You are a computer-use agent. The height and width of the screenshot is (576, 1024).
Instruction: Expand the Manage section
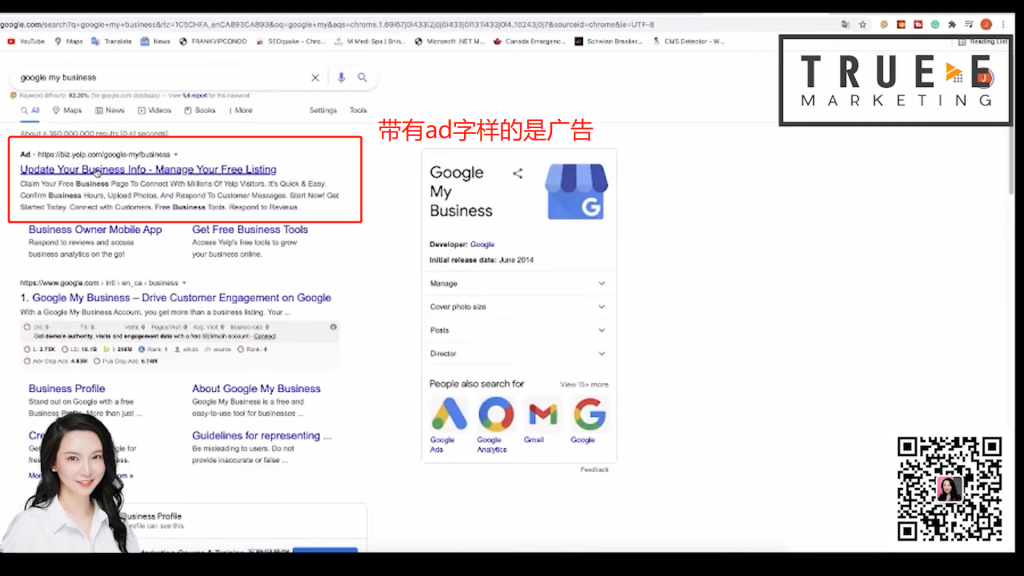coord(517,283)
